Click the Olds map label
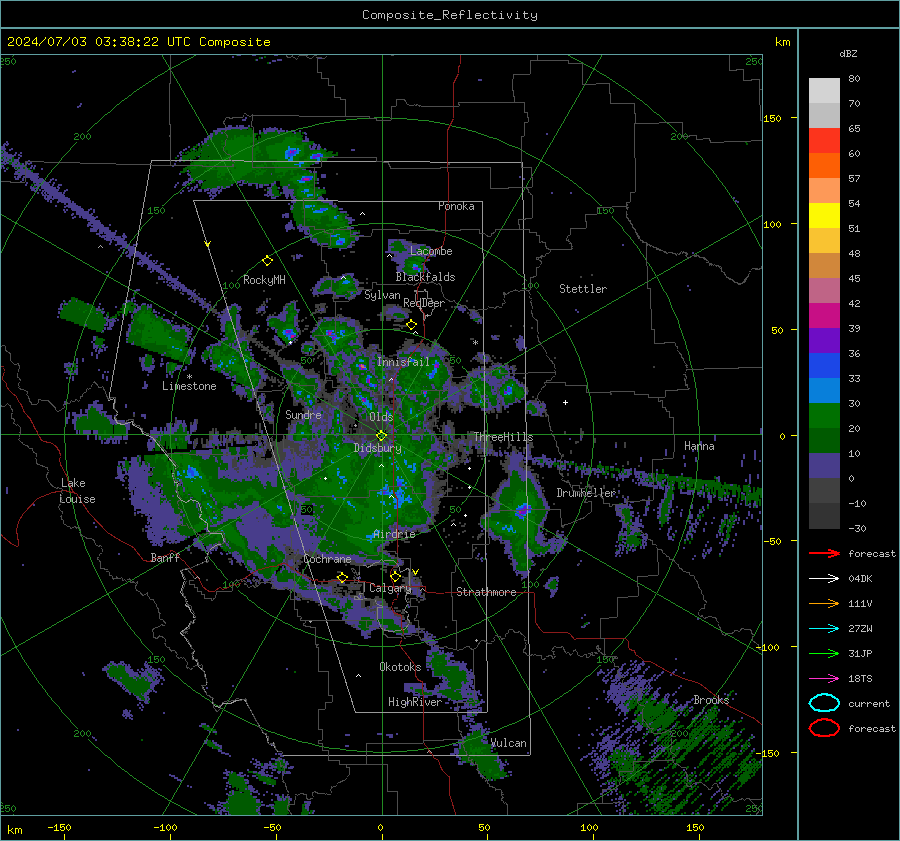The height and width of the screenshot is (841, 900). 381,417
